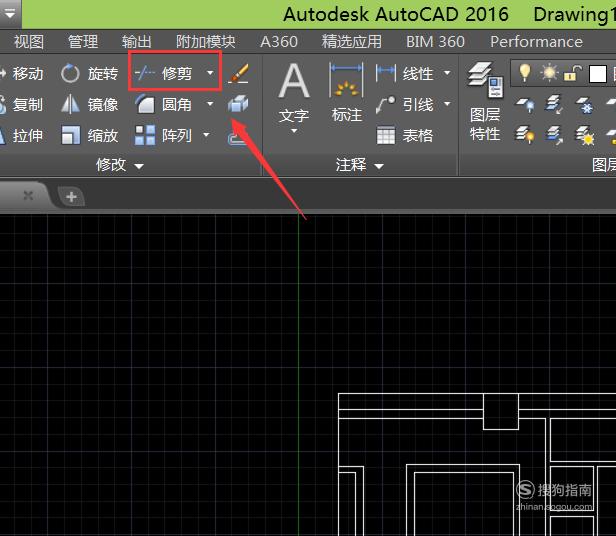The image size is (616, 536).
Task: Click the 阵列 (Array) tool
Action: coord(163,136)
